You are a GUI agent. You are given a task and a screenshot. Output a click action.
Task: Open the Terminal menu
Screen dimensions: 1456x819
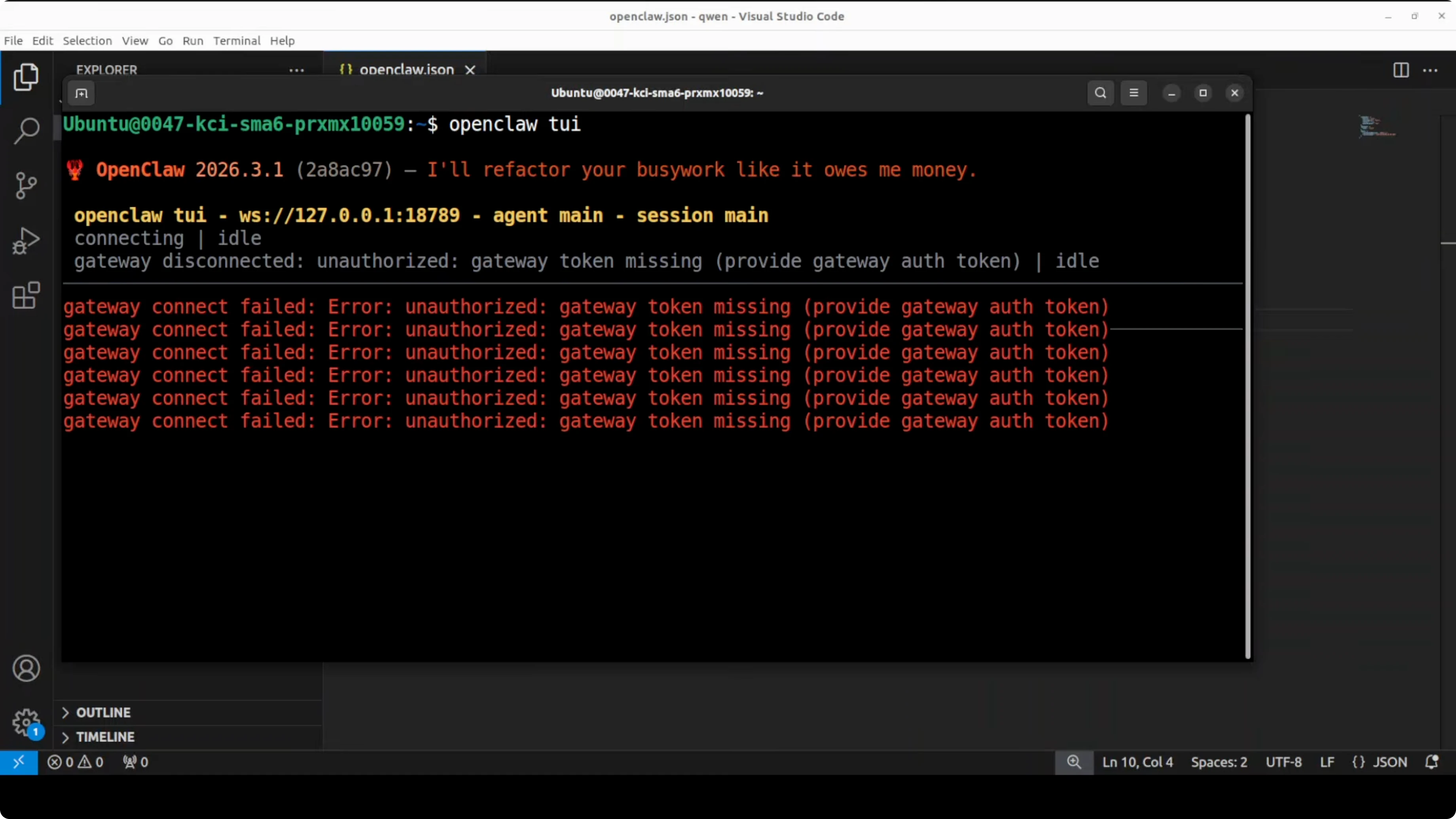(x=236, y=41)
